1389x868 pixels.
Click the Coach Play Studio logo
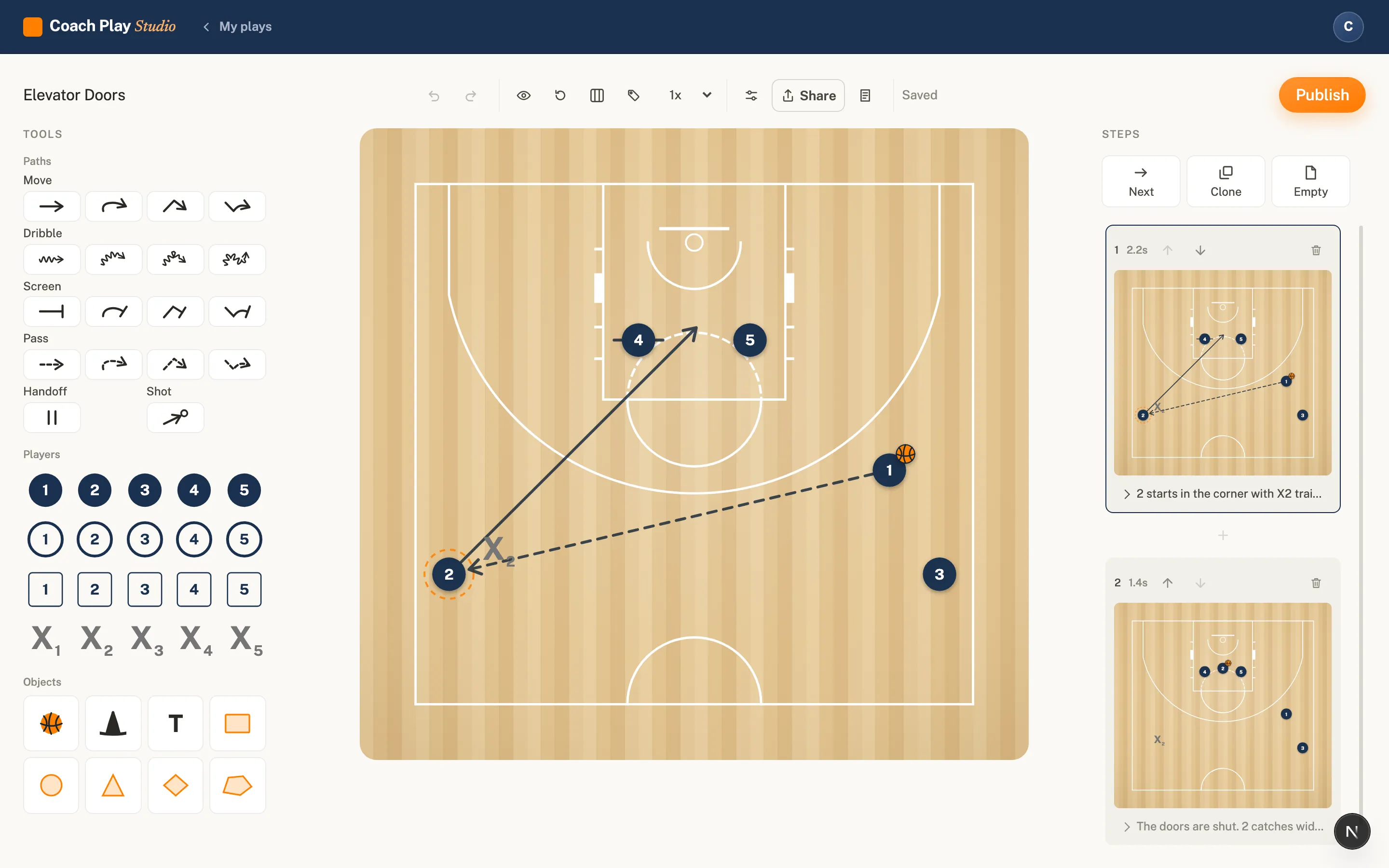click(99, 27)
